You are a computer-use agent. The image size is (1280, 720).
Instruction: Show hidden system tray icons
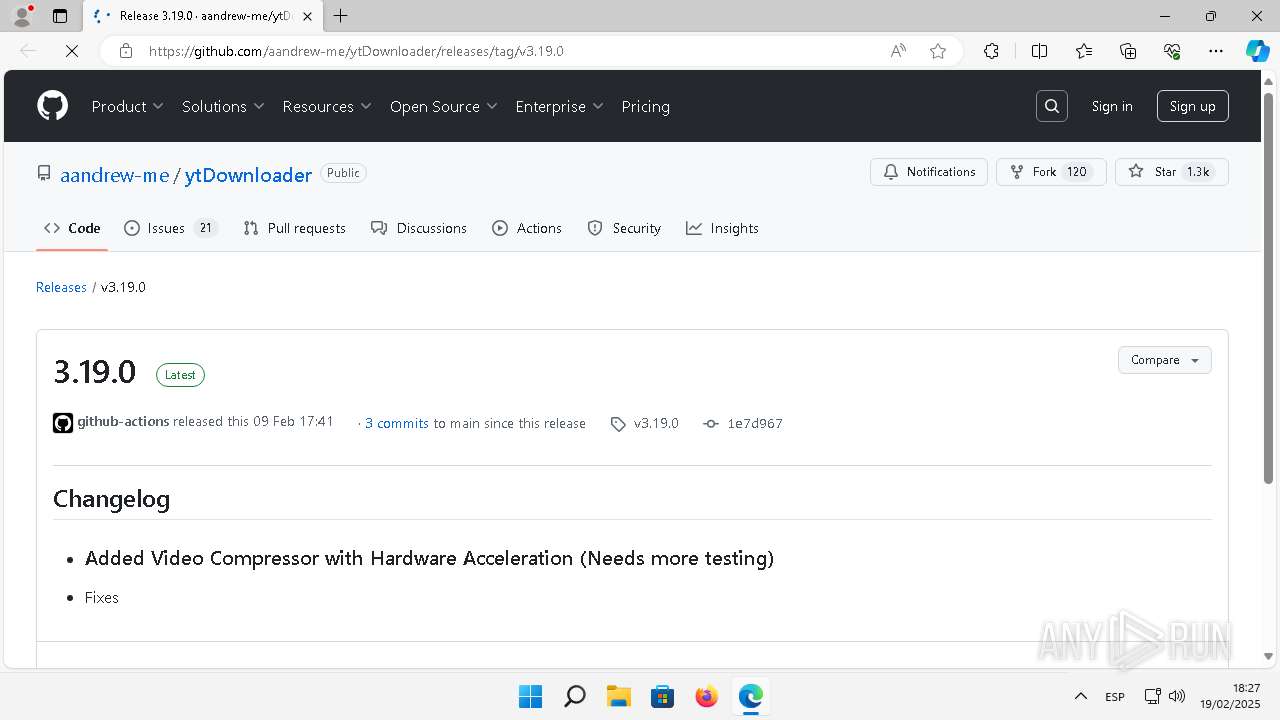[1080, 696]
